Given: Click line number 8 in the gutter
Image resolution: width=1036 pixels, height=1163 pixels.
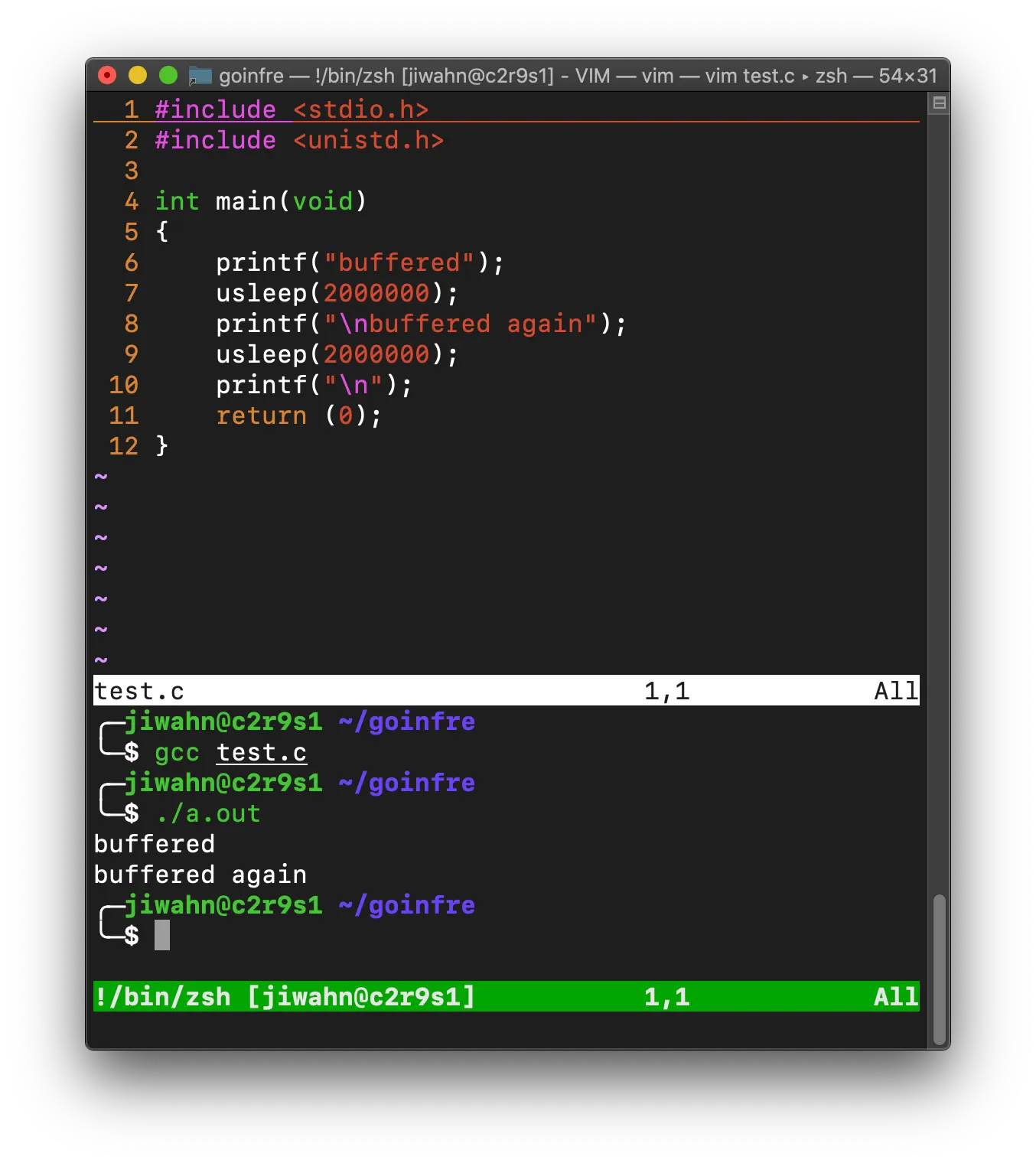Looking at the screenshot, I should (x=132, y=324).
